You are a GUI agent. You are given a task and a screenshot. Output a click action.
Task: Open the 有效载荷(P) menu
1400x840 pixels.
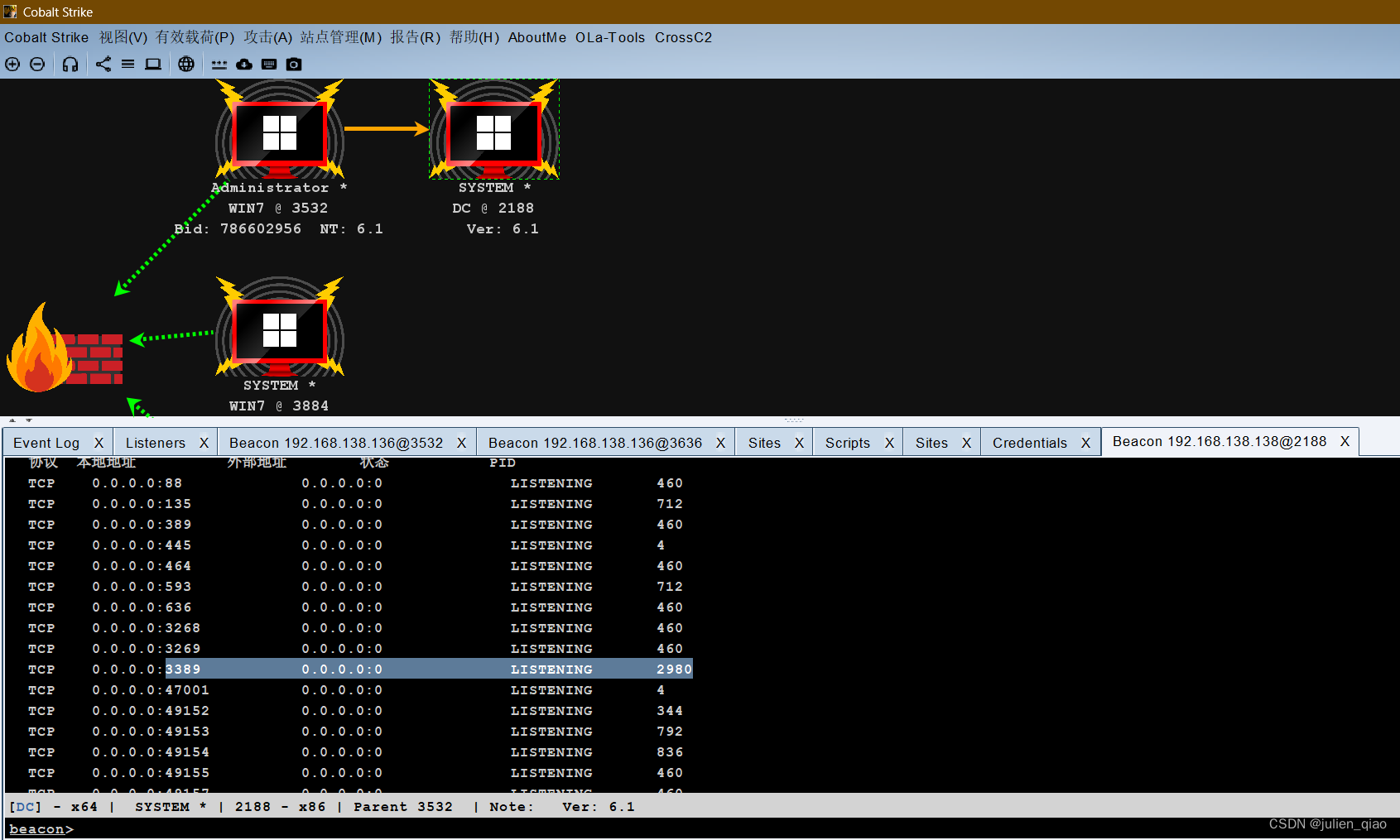pos(195,37)
